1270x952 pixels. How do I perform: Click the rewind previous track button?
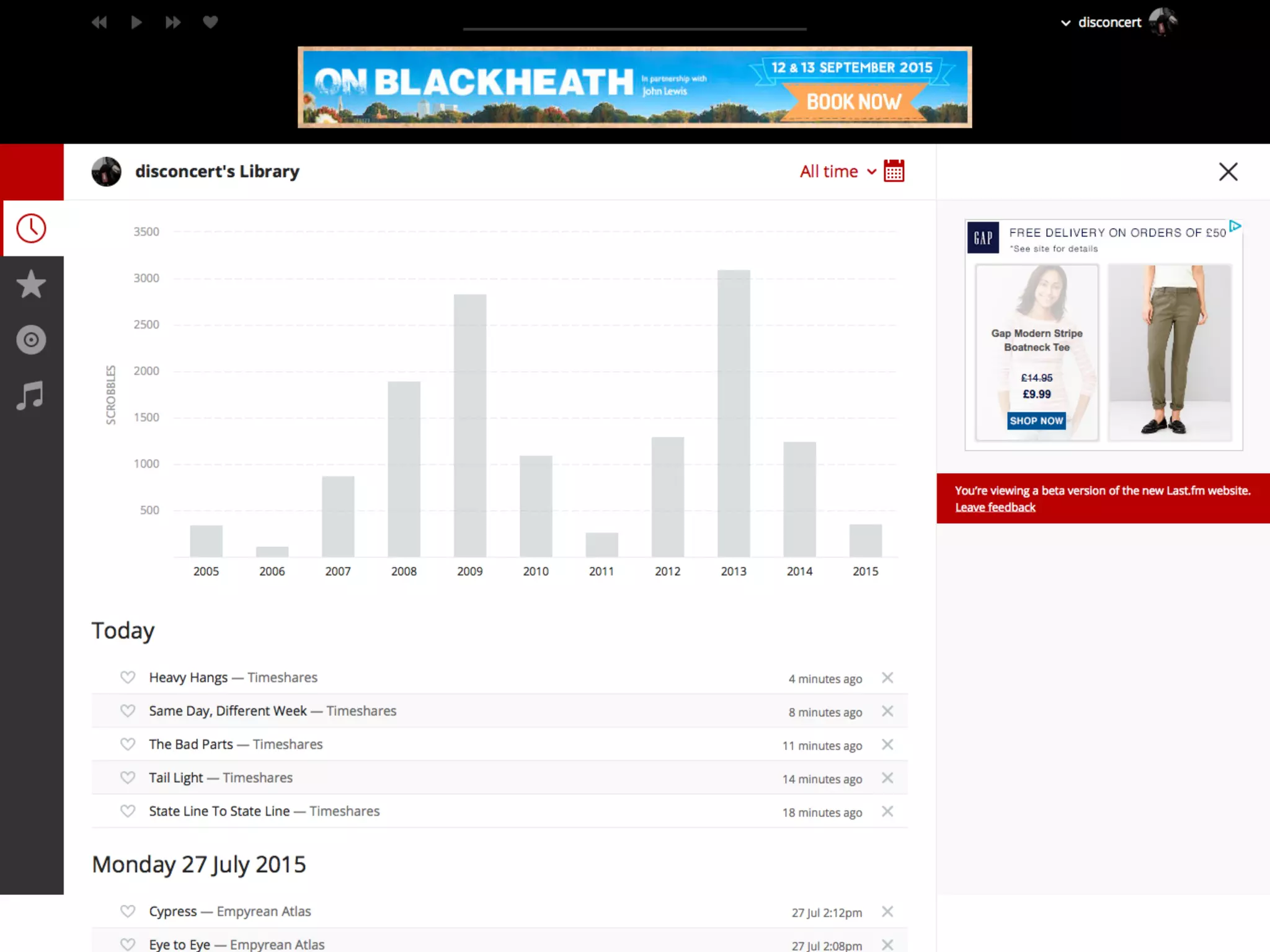[x=99, y=23]
